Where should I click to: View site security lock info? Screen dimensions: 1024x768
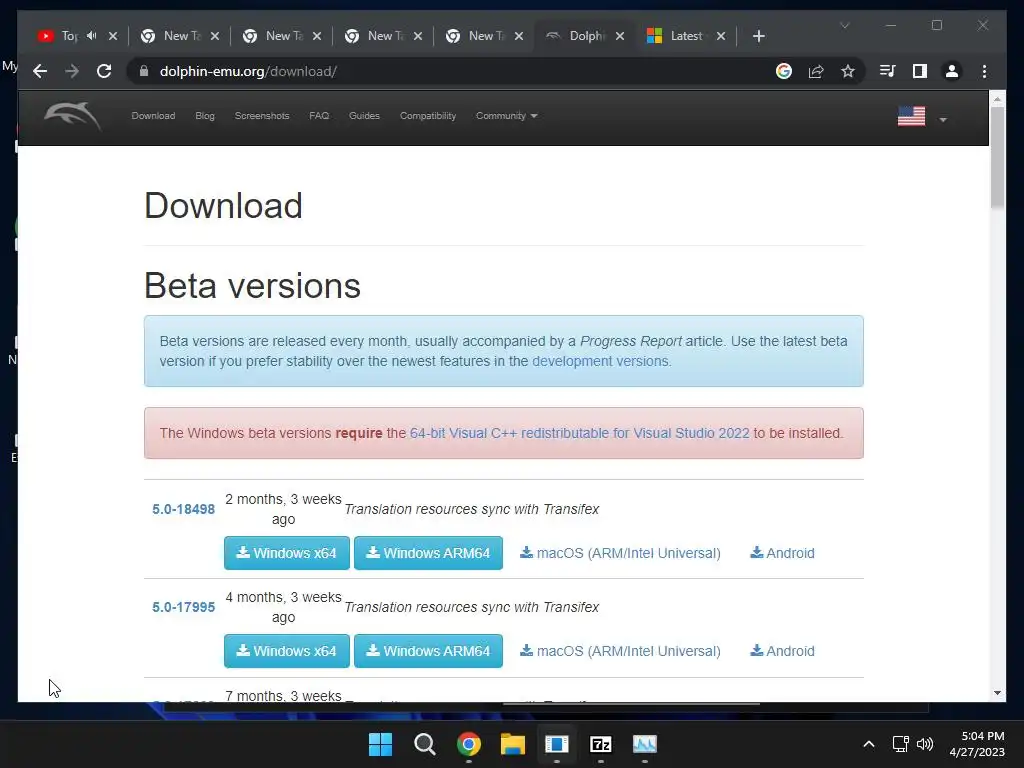point(144,71)
